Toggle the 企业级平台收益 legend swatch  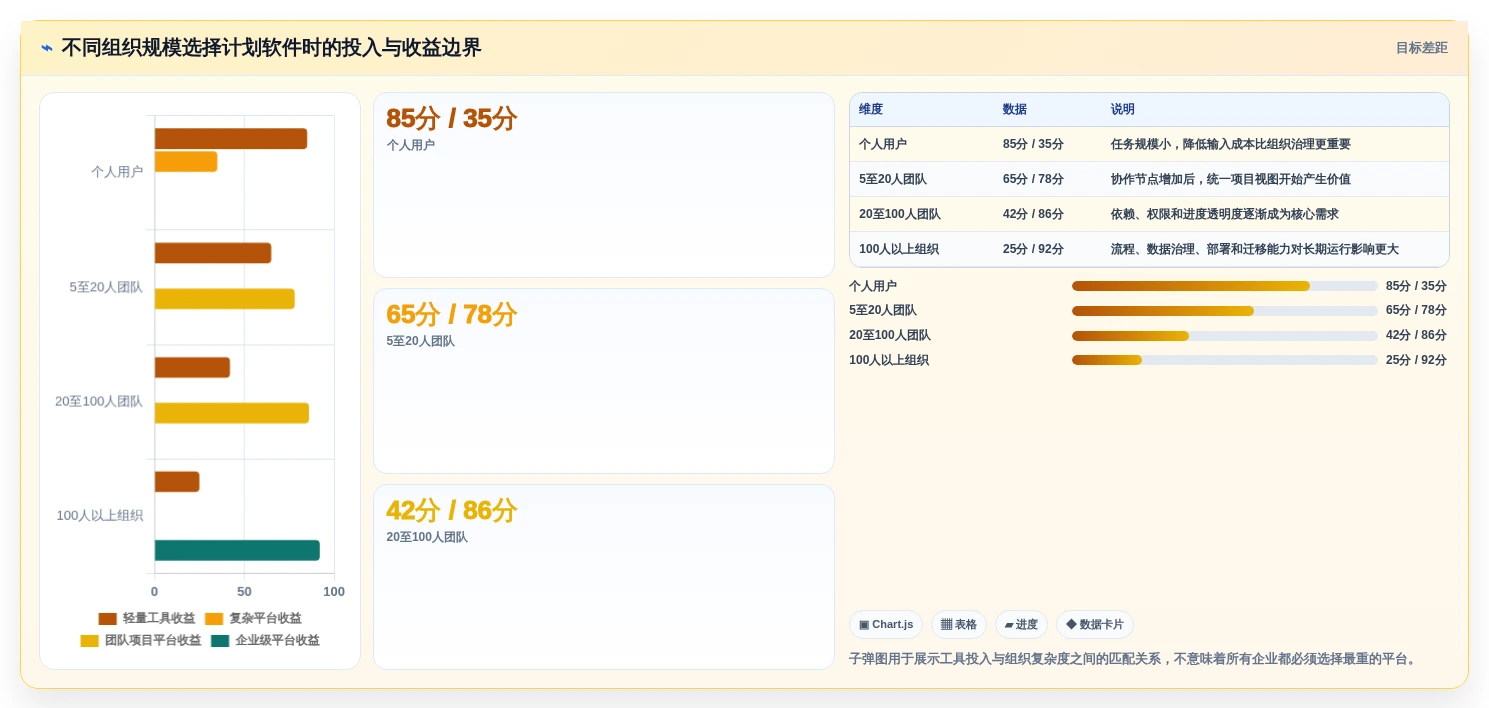pyautogui.click(x=220, y=641)
